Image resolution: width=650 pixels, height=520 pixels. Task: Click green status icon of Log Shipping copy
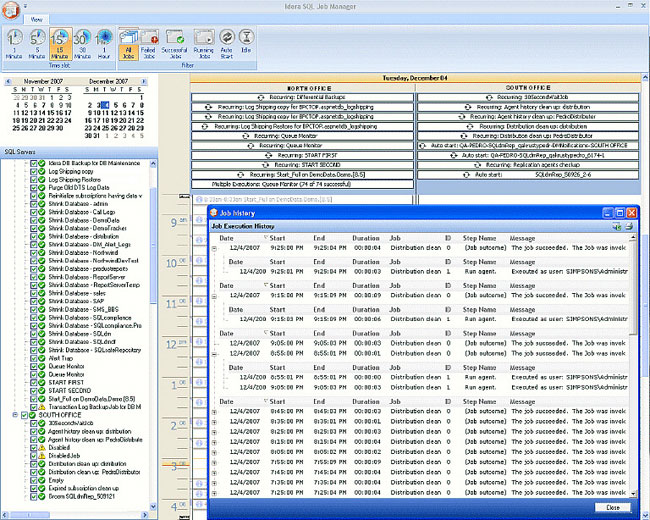click(x=42, y=172)
